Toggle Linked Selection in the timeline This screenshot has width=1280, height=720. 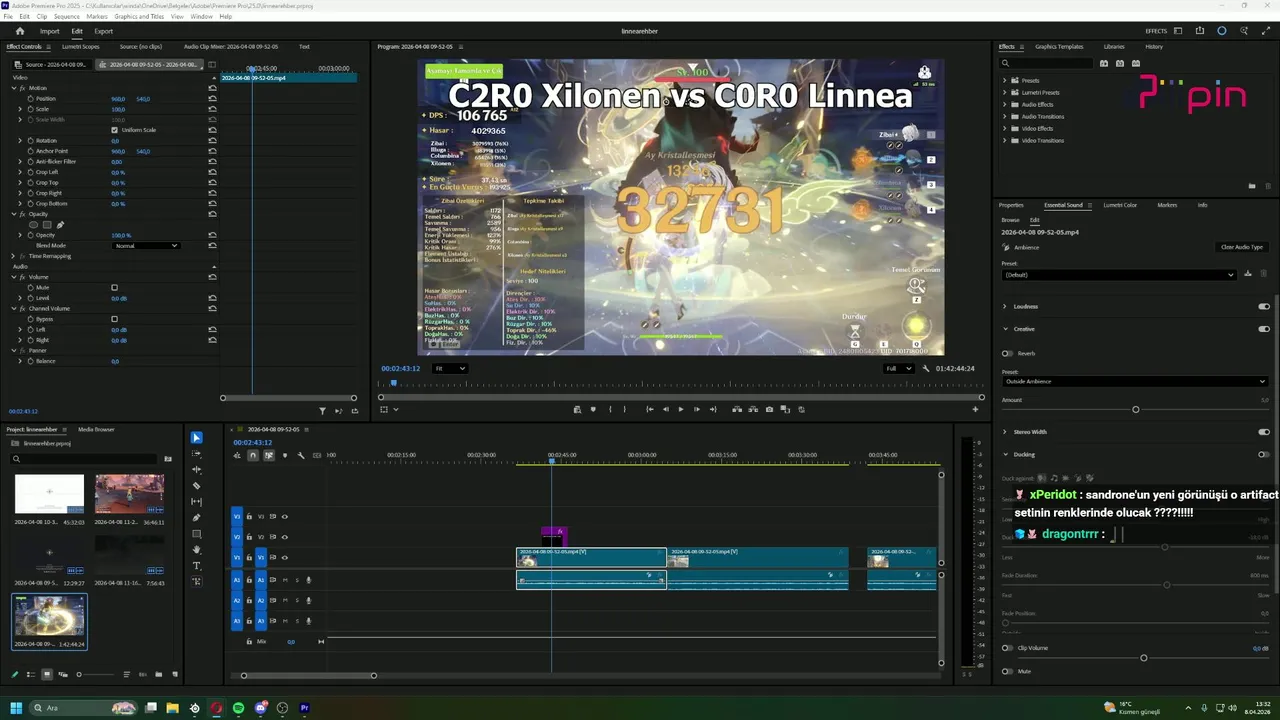pyautogui.click(x=269, y=456)
